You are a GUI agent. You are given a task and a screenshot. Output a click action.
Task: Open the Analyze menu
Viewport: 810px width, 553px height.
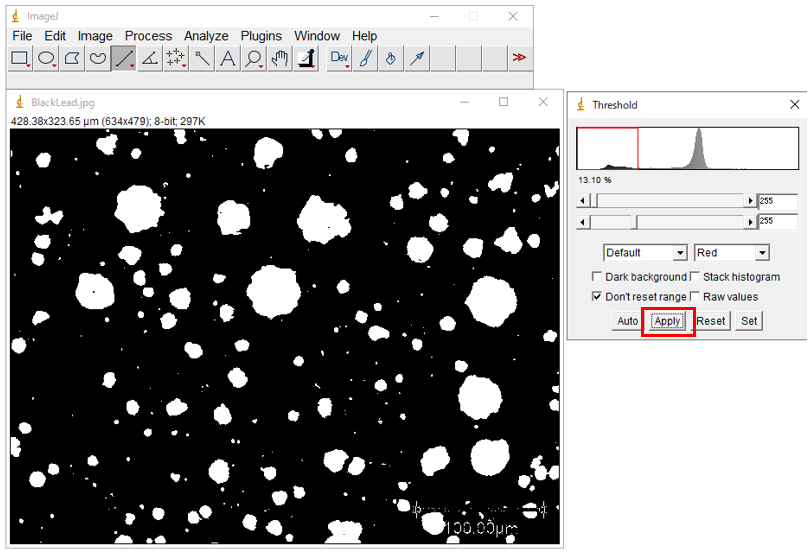click(206, 36)
